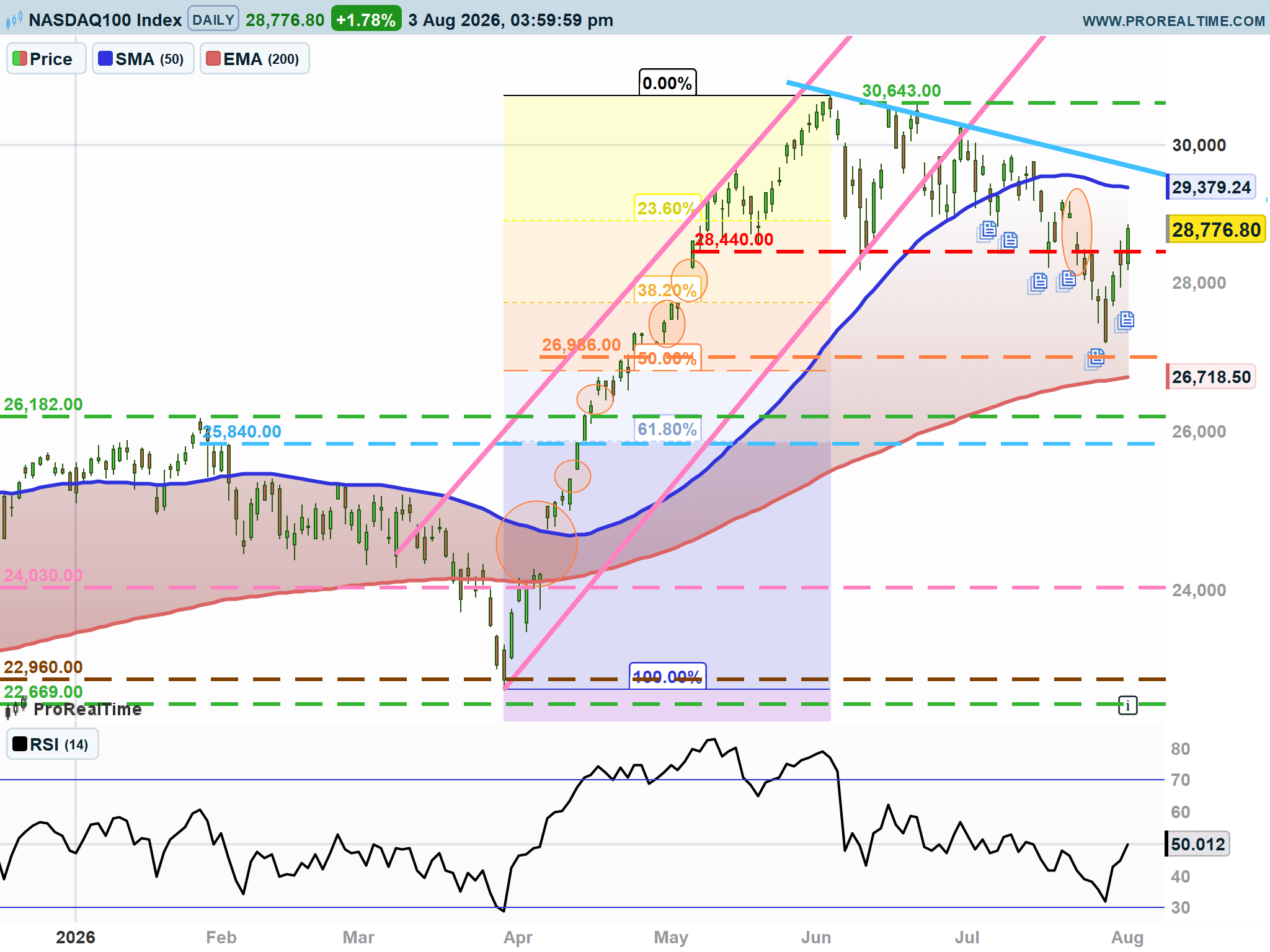Open the news icon beneath the orange ellipse marker
Image resolution: width=1270 pixels, height=952 pixels.
click(x=1066, y=281)
